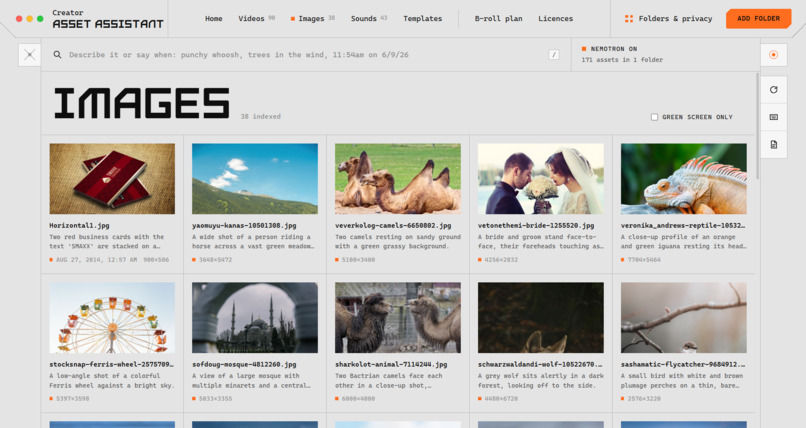Screen dimensions: 806x428
Task: Click the 5100×3400 dimensions text
Action: click(x=358, y=259)
